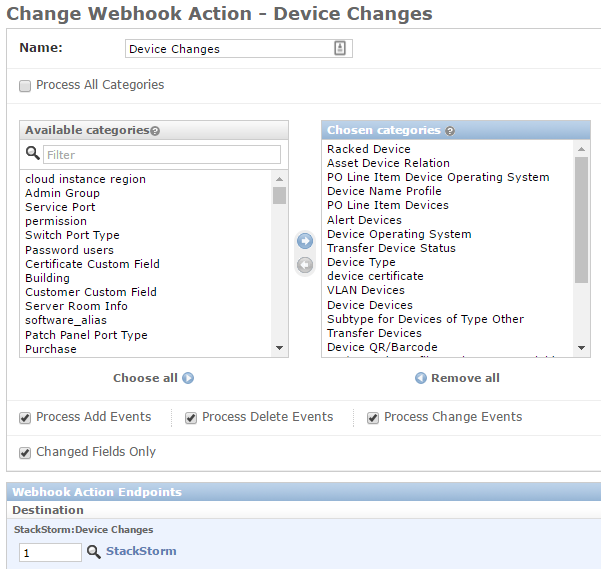Viewport: 601px width, 569px height.
Task: Click the right-arrow add category icon
Action: click(x=305, y=241)
